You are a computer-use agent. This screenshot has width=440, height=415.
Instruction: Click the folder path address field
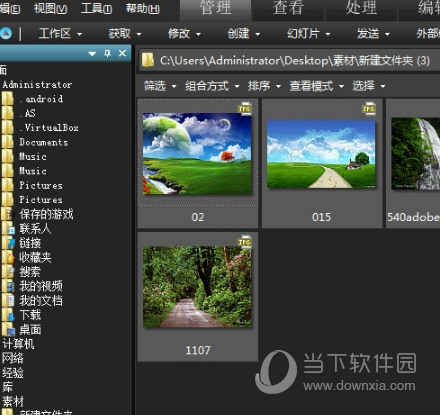click(289, 60)
